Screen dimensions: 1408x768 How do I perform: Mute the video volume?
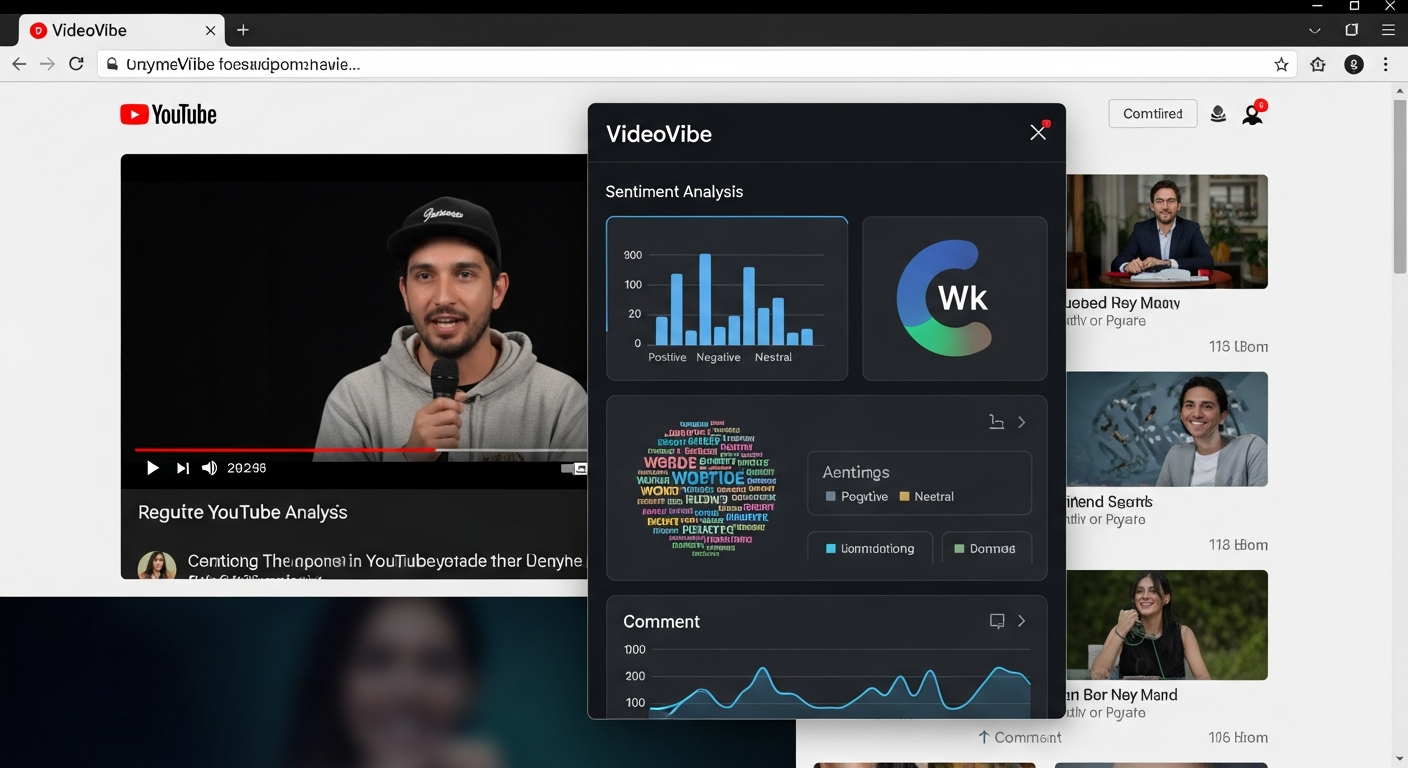[209, 468]
